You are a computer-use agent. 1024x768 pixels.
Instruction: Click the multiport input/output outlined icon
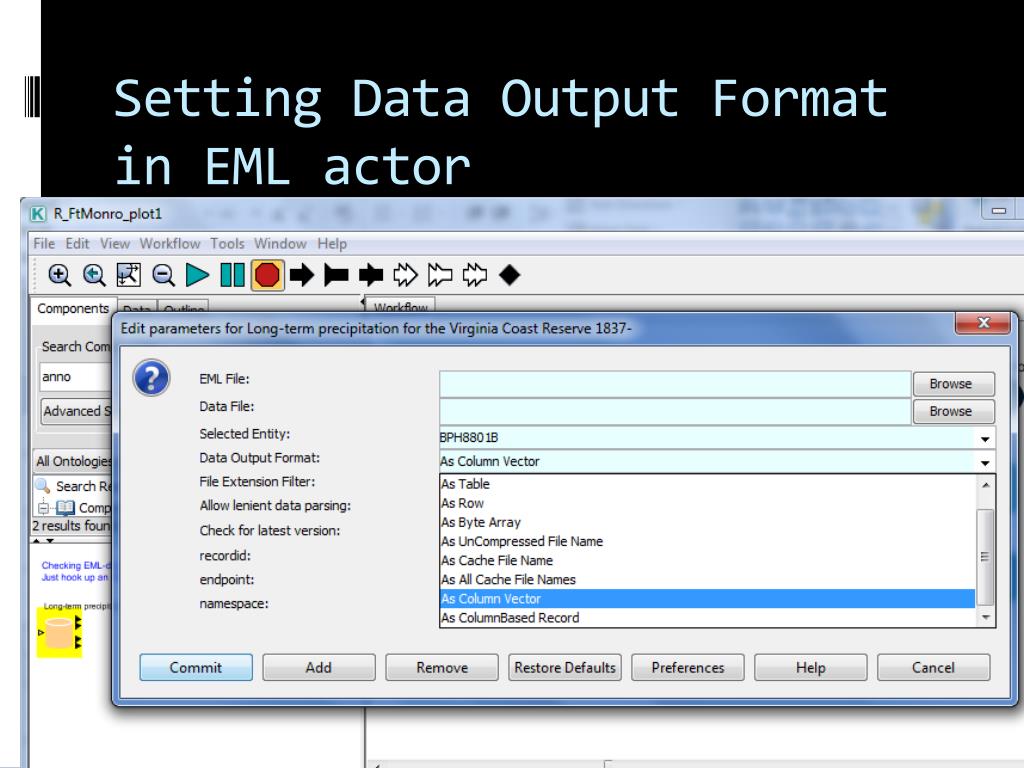pos(475,275)
